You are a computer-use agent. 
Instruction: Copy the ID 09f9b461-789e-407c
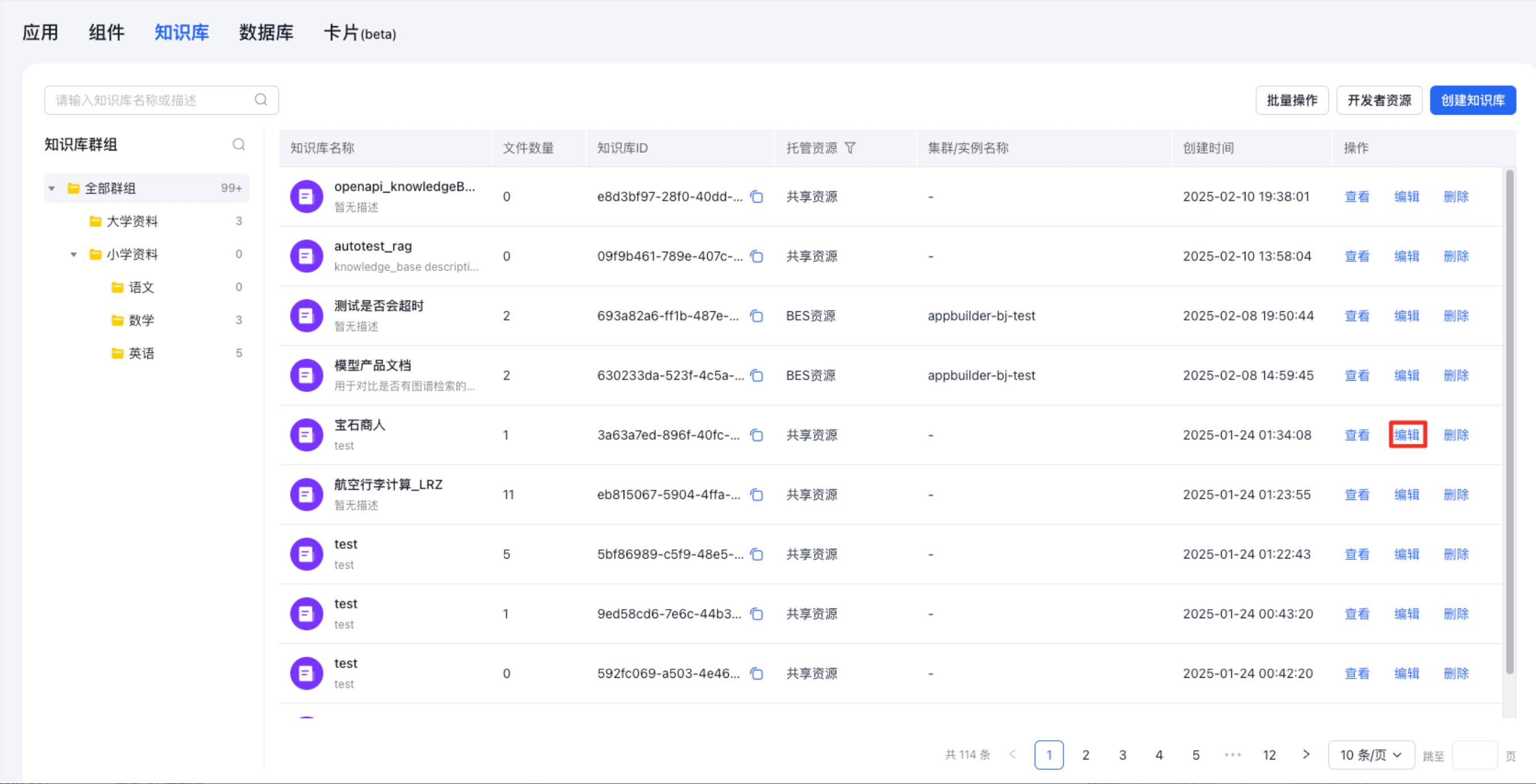pos(757,256)
